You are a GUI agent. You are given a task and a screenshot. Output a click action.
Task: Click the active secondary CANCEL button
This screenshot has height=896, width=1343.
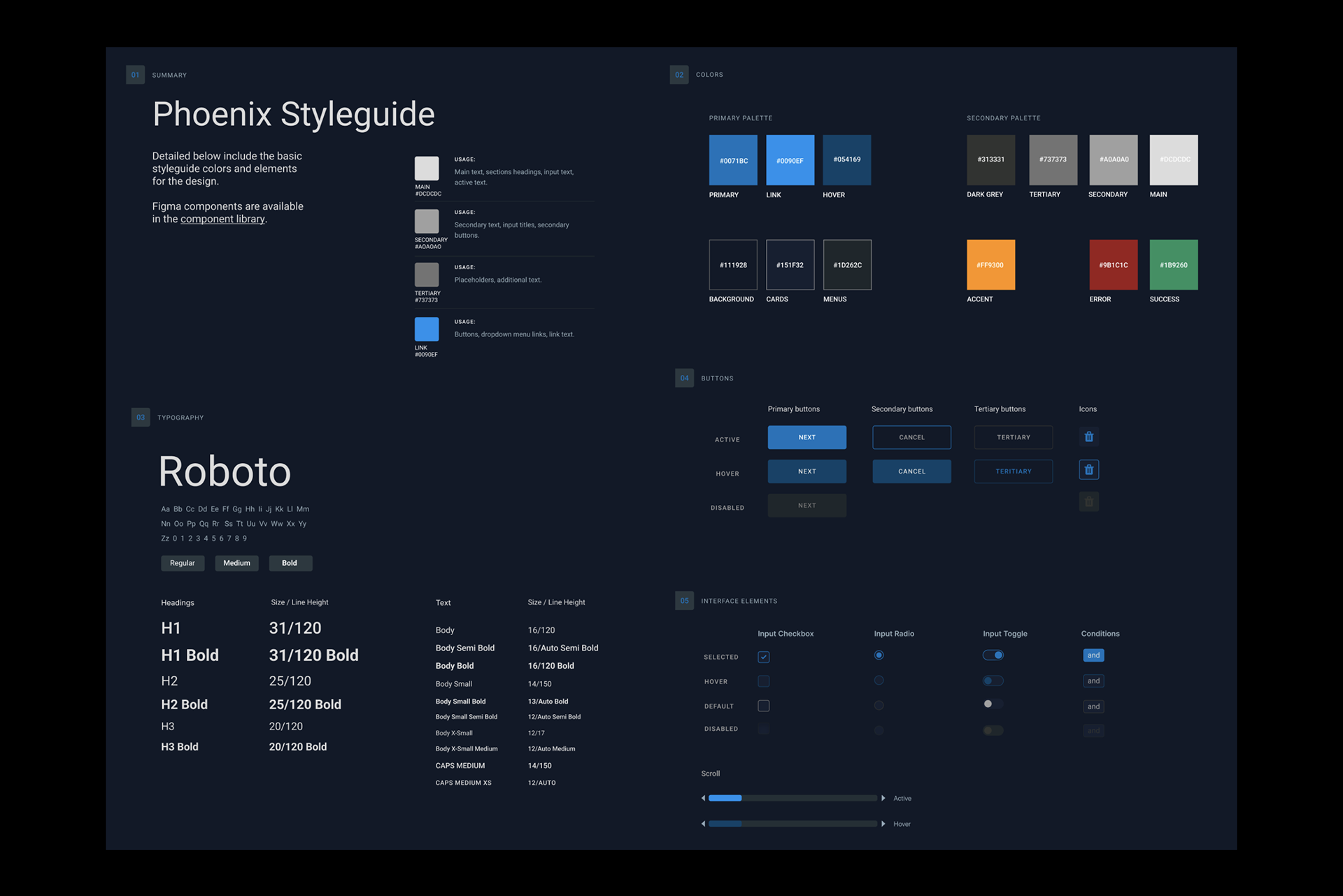911,437
